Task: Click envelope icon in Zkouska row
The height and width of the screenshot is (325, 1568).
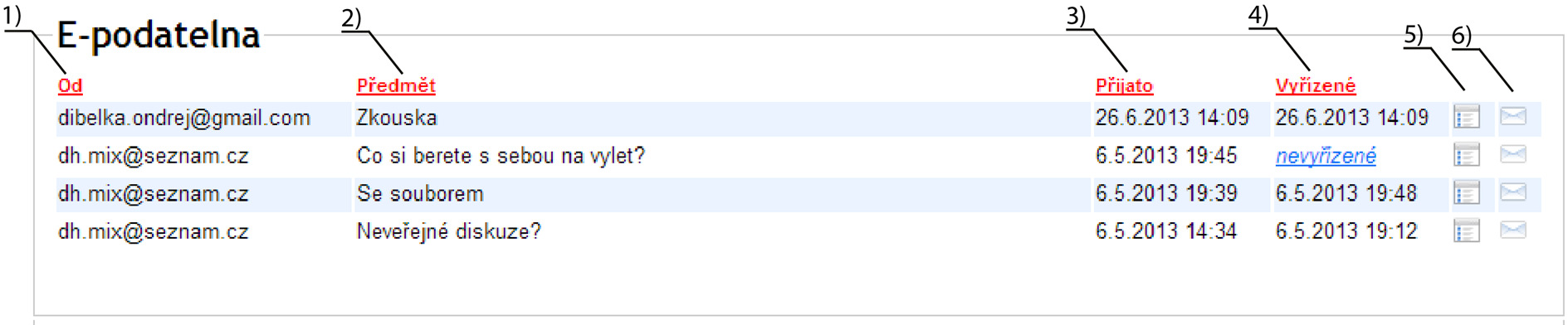Action: [1513, 116]
